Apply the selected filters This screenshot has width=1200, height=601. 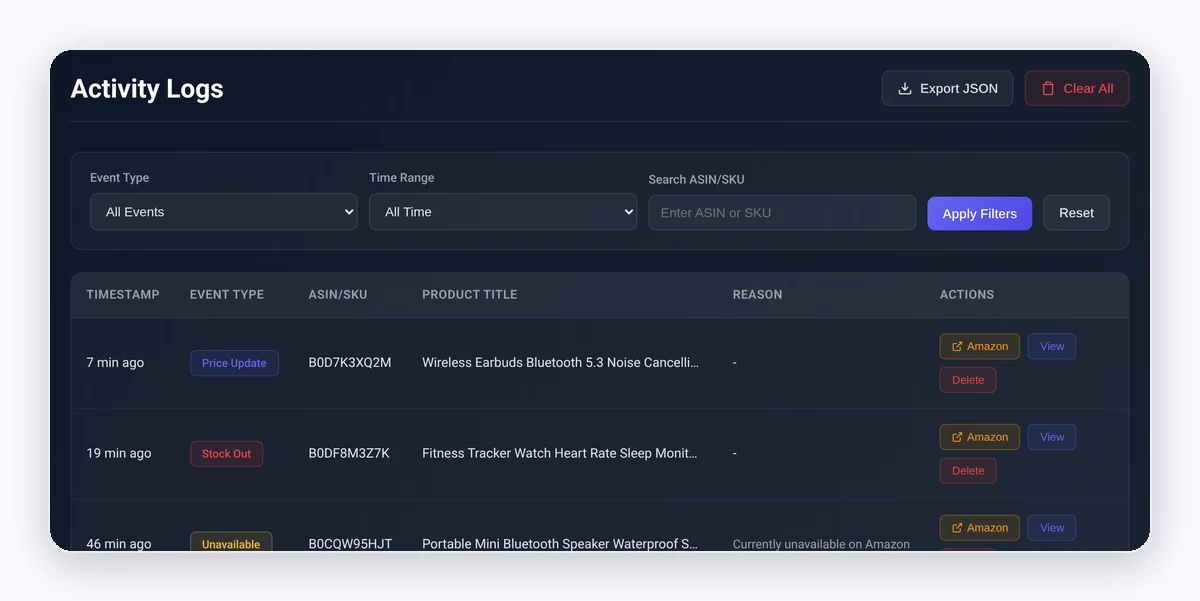click(x=980, y=213)
